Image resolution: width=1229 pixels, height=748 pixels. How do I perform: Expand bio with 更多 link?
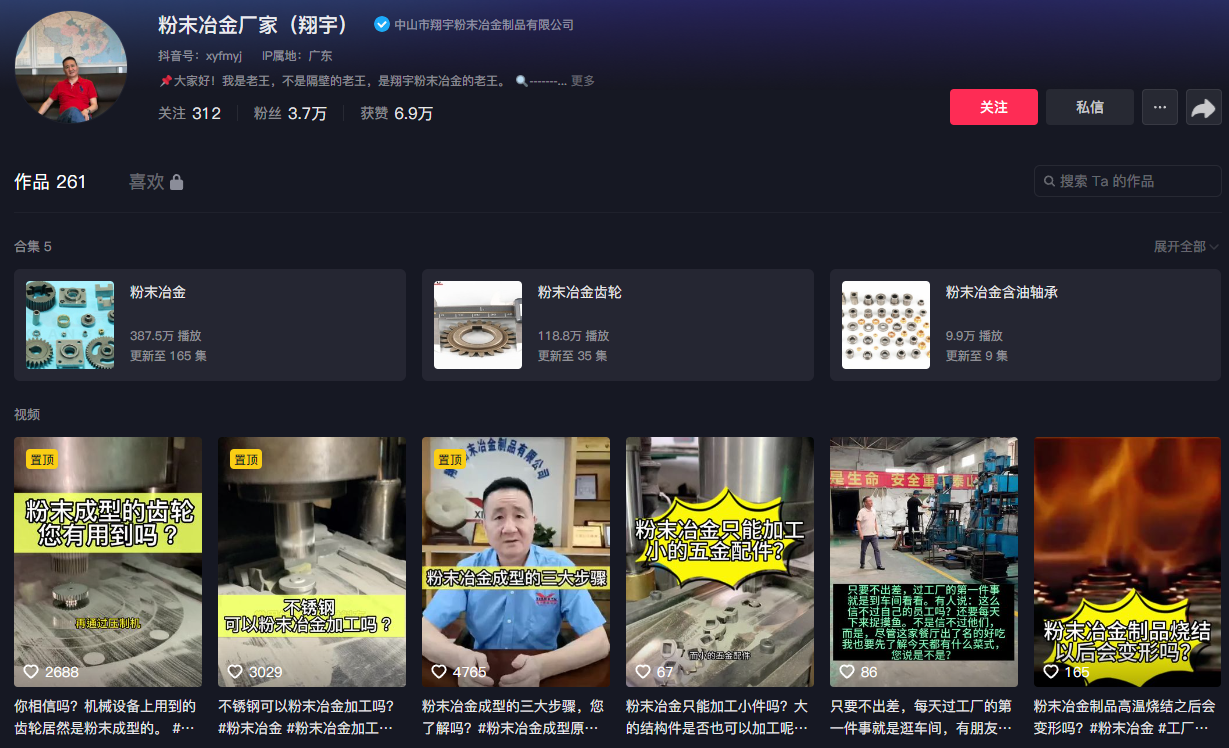pos(583,81)
